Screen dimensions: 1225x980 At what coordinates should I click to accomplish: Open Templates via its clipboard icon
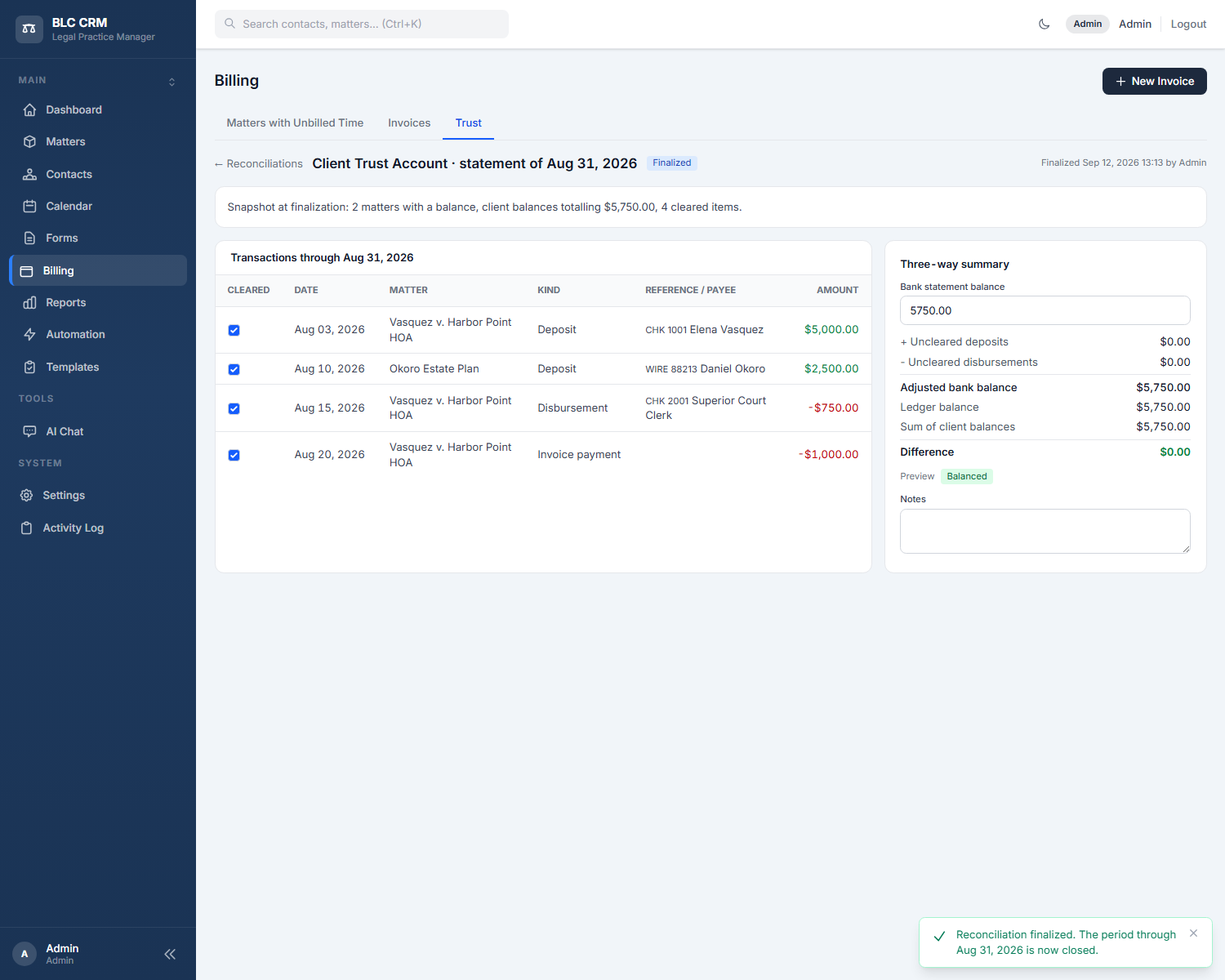coord(30,367)
